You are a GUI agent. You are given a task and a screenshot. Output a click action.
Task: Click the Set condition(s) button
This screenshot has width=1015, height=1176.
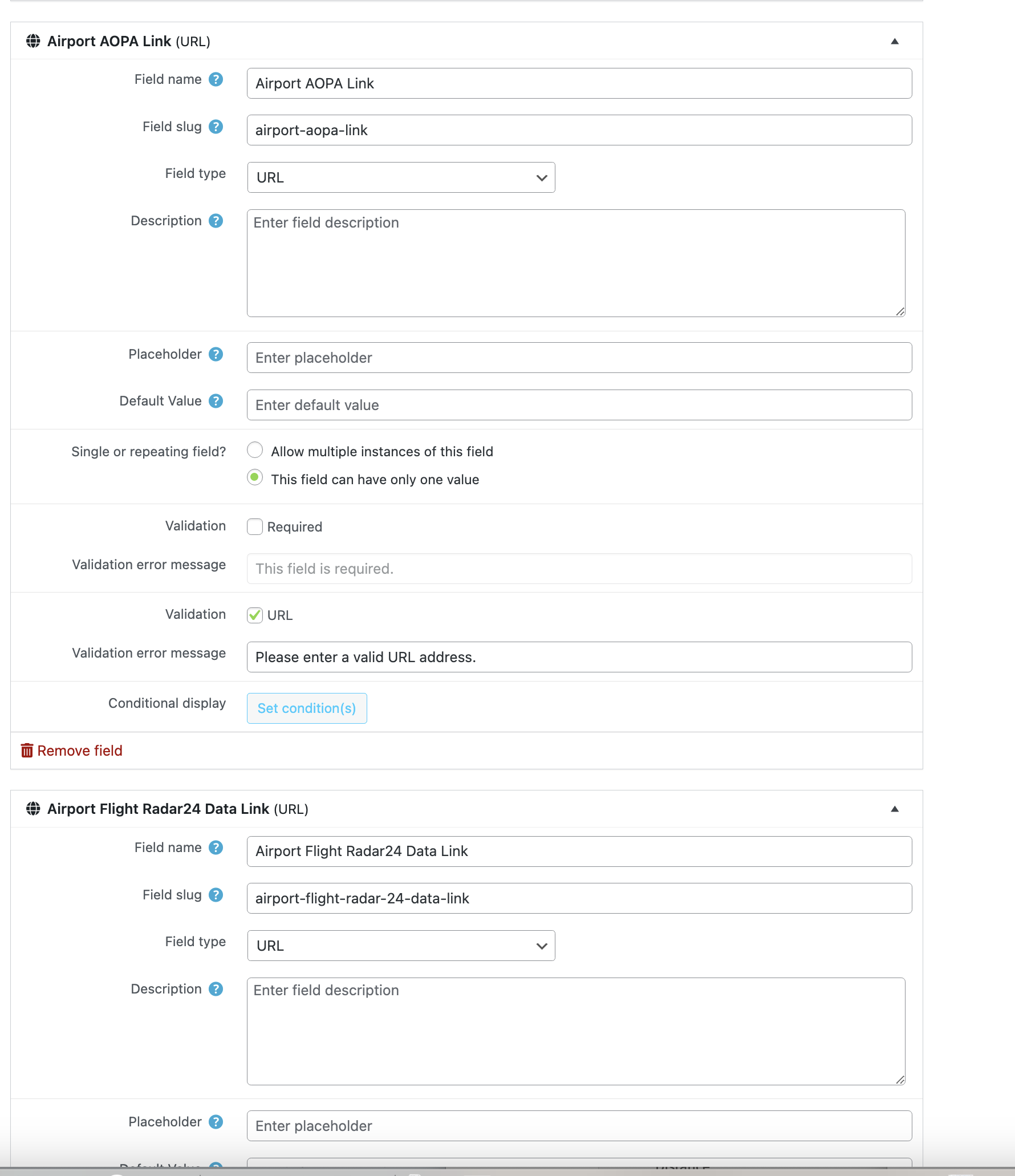pyautogui.click(x=307, y=708)
